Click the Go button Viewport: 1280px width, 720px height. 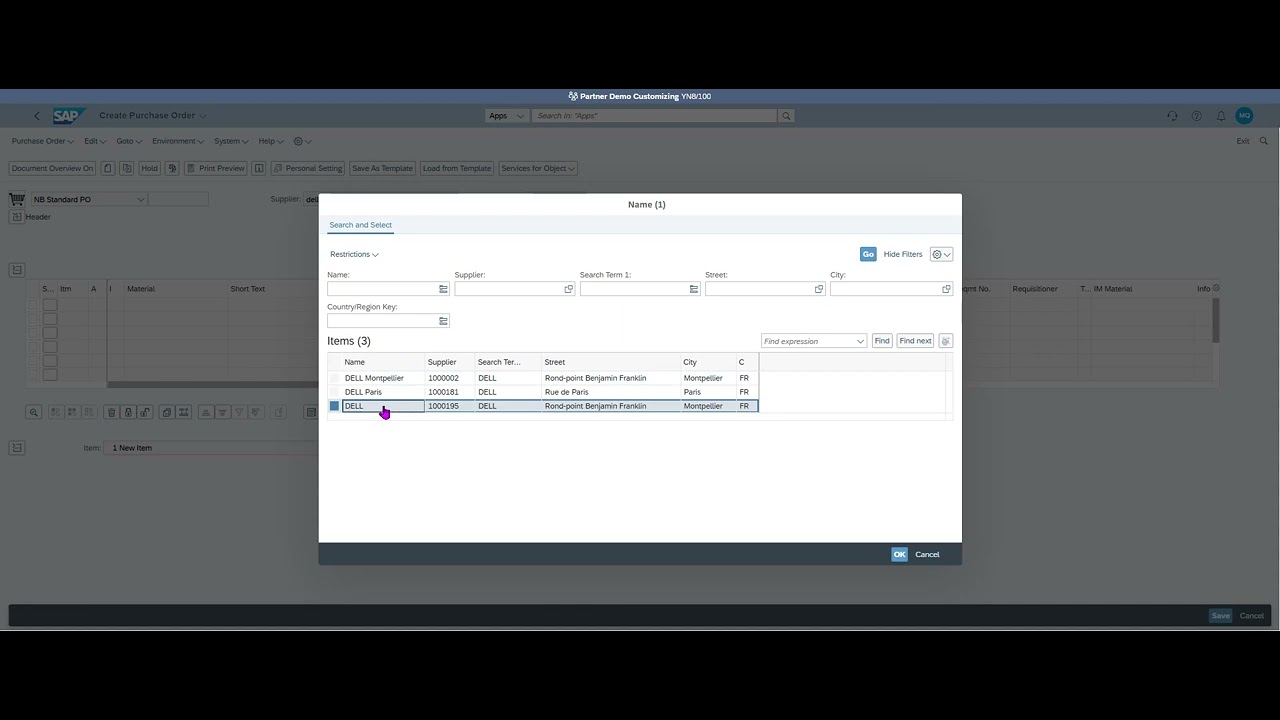coord(868,254)
